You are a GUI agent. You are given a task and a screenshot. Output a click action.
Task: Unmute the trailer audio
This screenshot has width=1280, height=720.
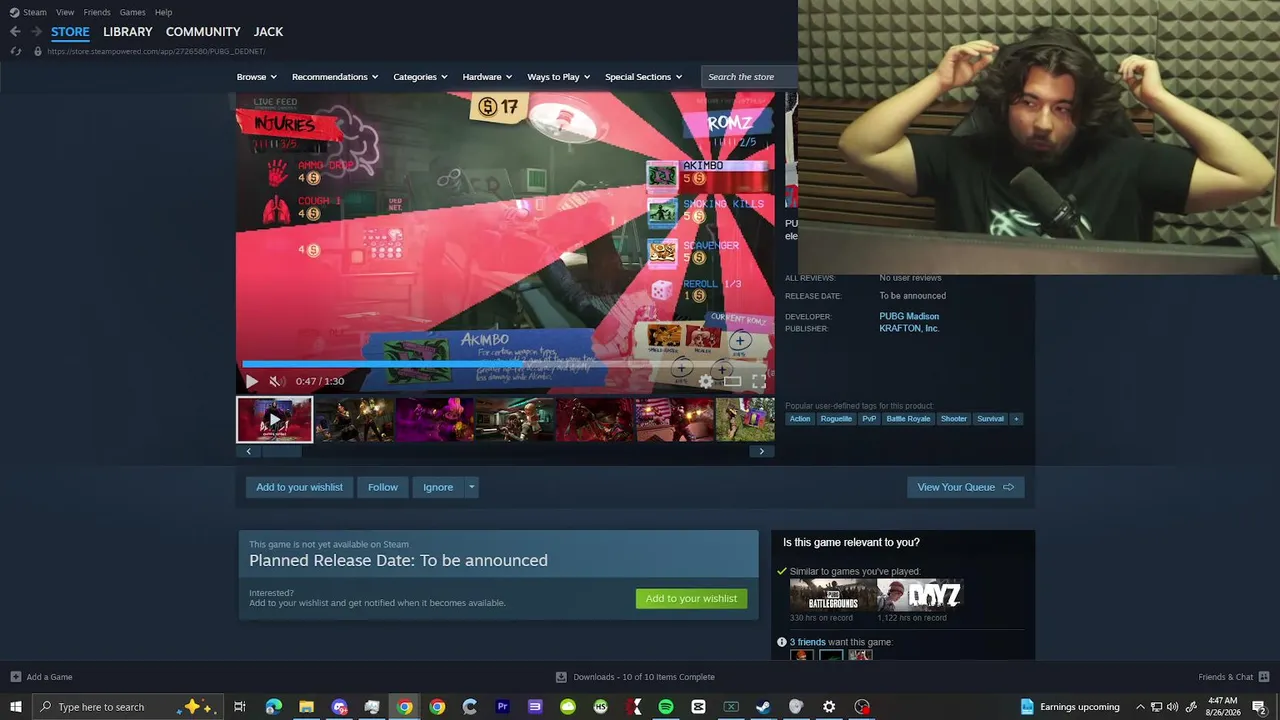pos(276,381)
